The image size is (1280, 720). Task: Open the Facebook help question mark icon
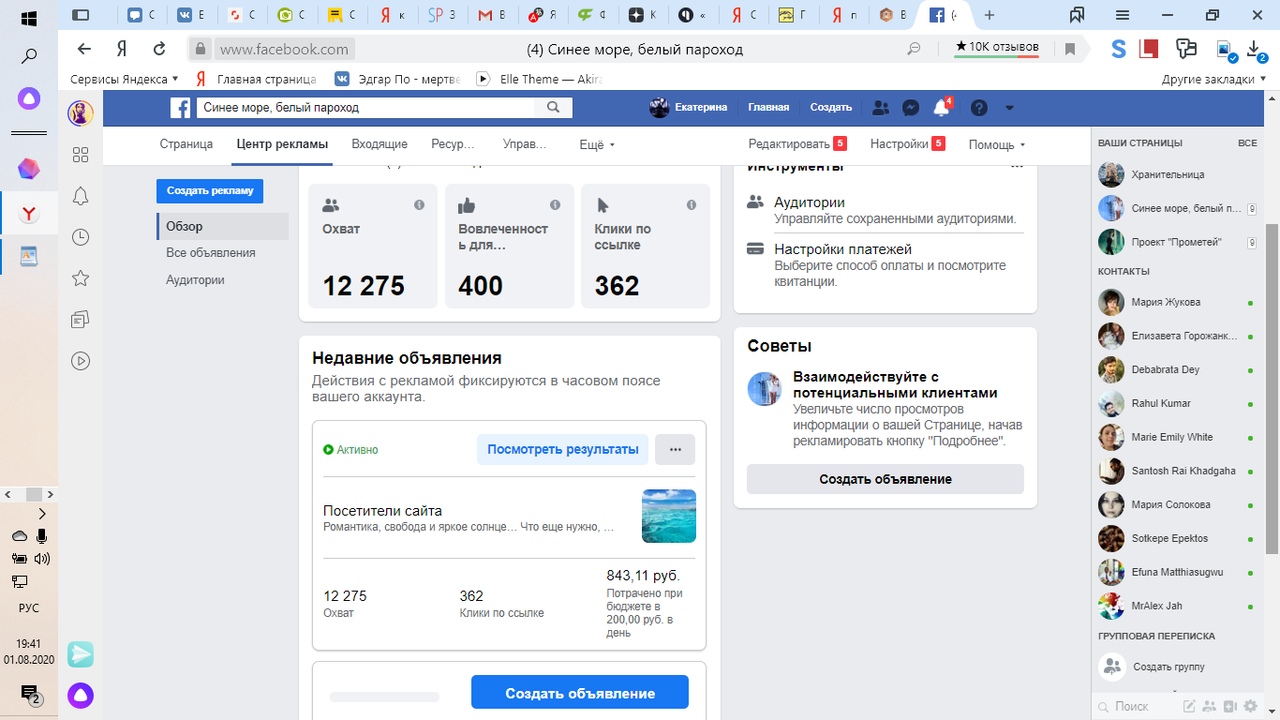pos(979,108)
